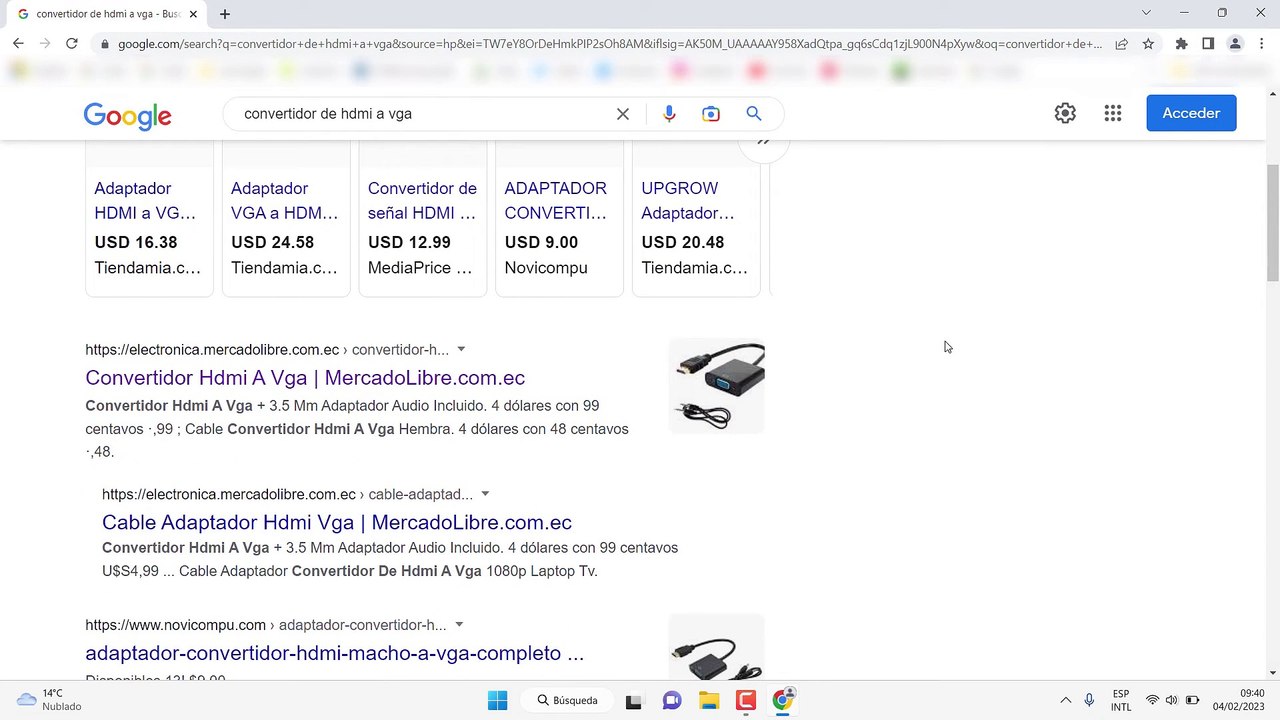The height and width of the screenshot is (720, 1280).
Task: Expand options for first mercadolibre result URL
Action: (x=461, y=350)
